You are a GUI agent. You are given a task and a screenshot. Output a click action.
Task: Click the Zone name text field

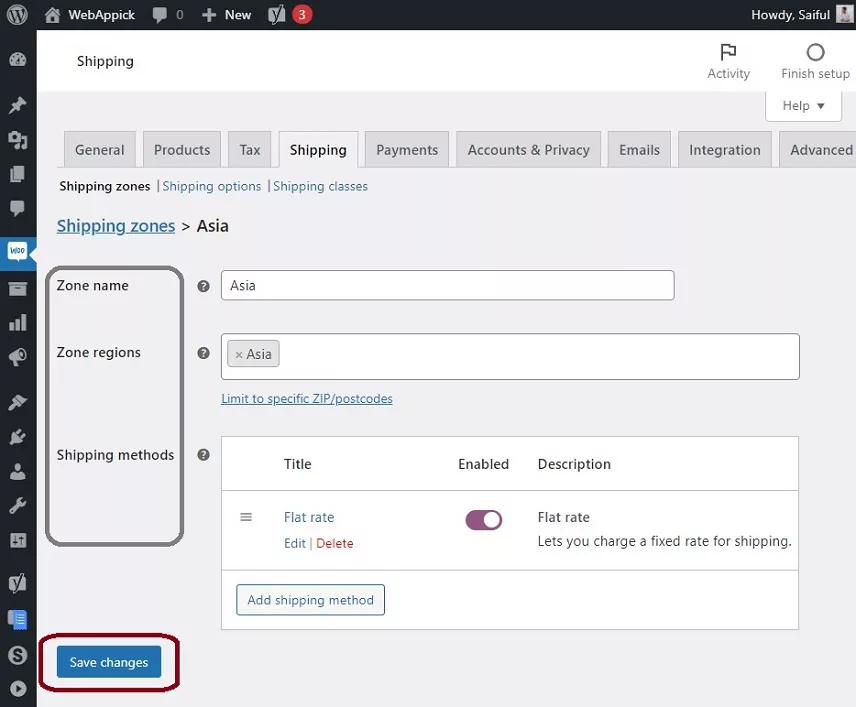448,285
